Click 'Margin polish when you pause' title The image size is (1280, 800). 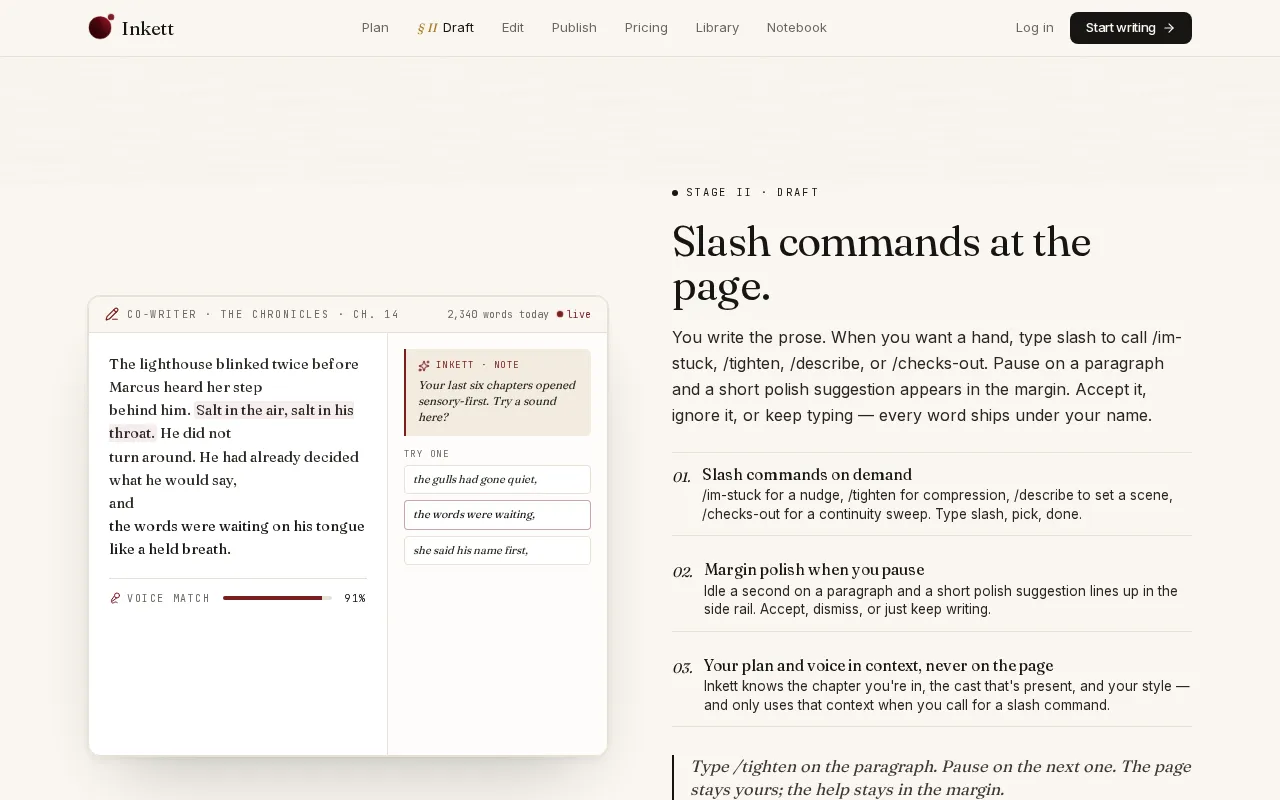point(814,570)
